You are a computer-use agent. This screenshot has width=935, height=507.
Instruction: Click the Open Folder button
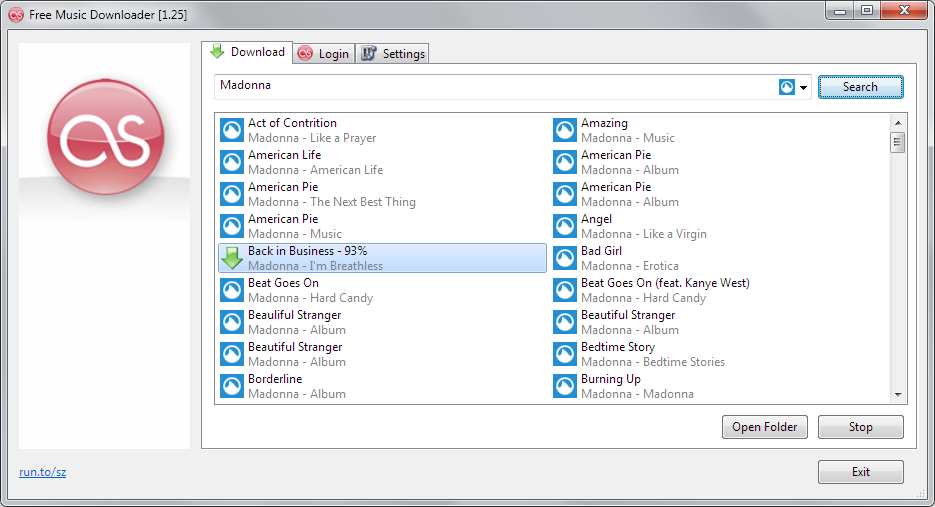click(764, 427)
